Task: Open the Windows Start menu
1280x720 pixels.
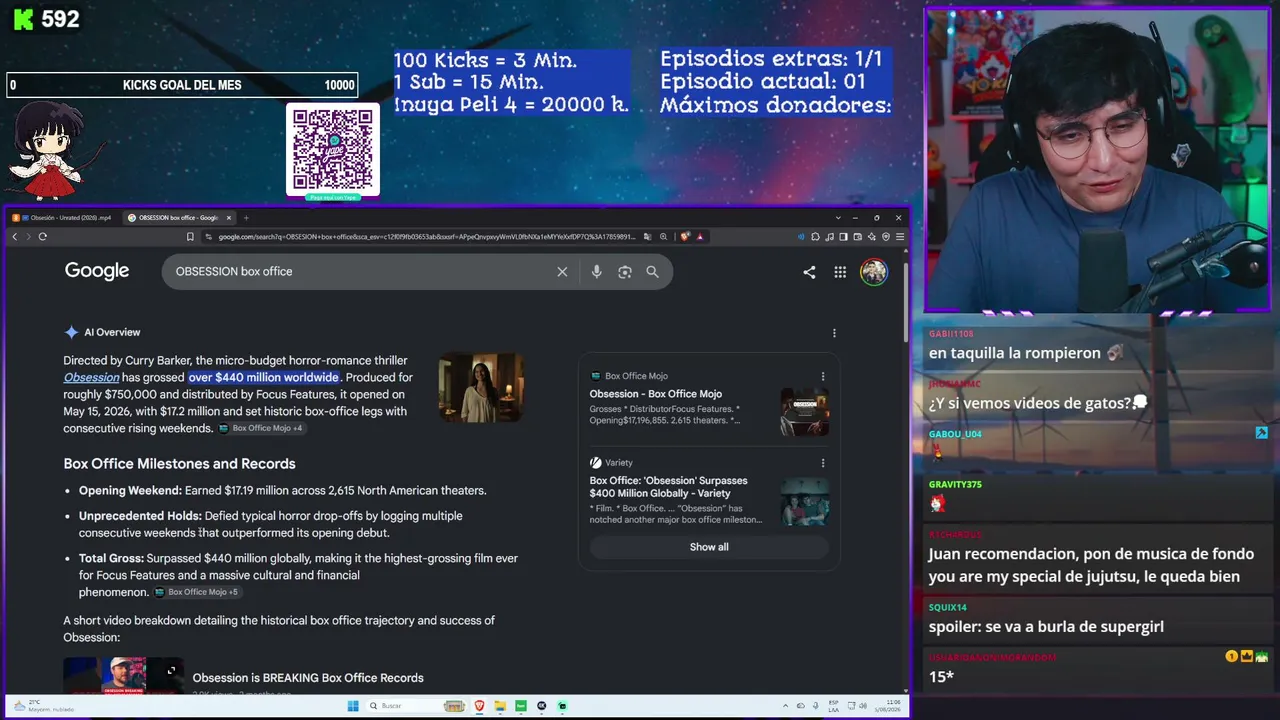Action: coord(352,706)
